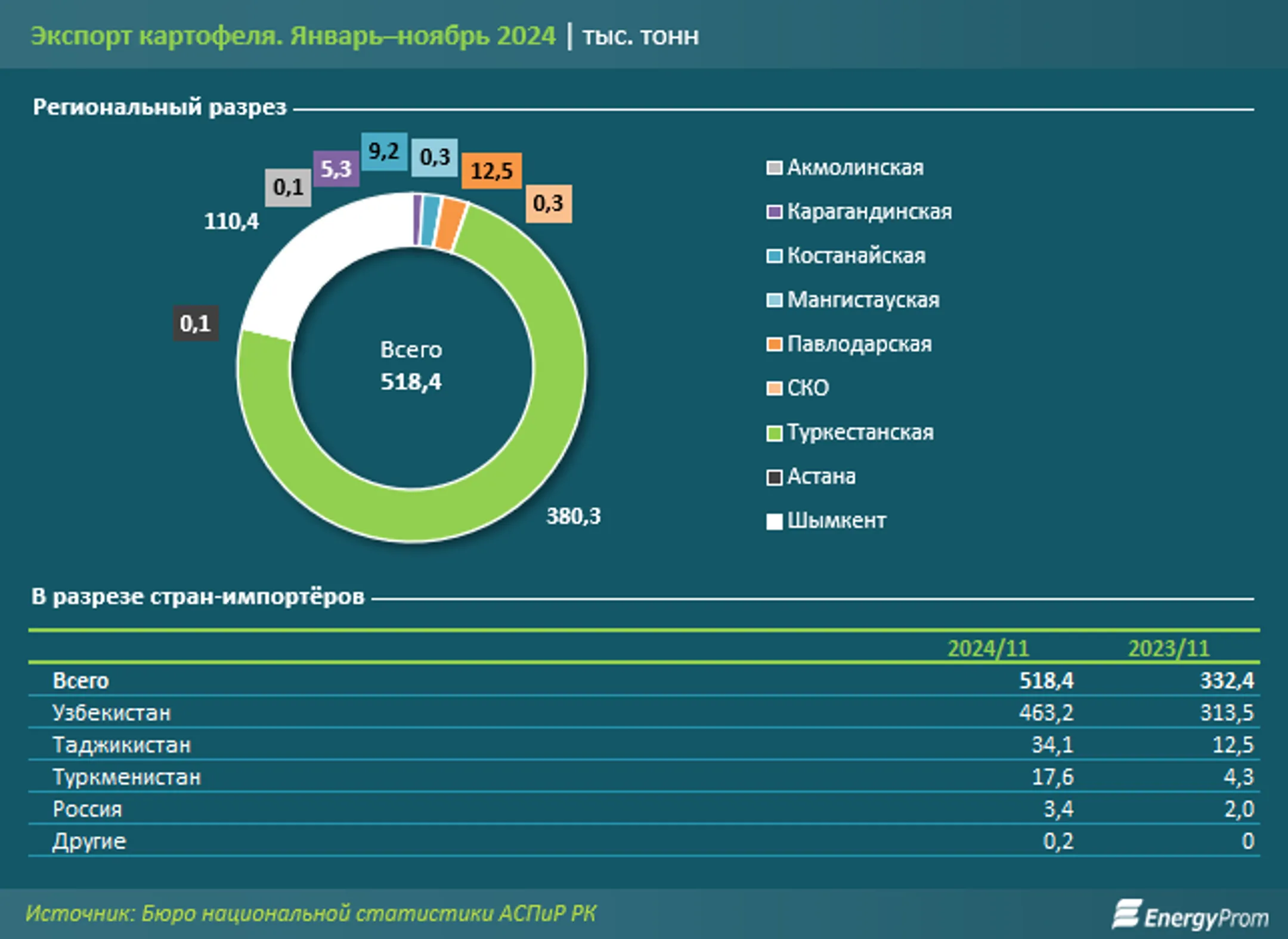Click the 313,5 Узбекистан 2023 value
This screenshot has width=1288, height=939.
click(1227, 713)
